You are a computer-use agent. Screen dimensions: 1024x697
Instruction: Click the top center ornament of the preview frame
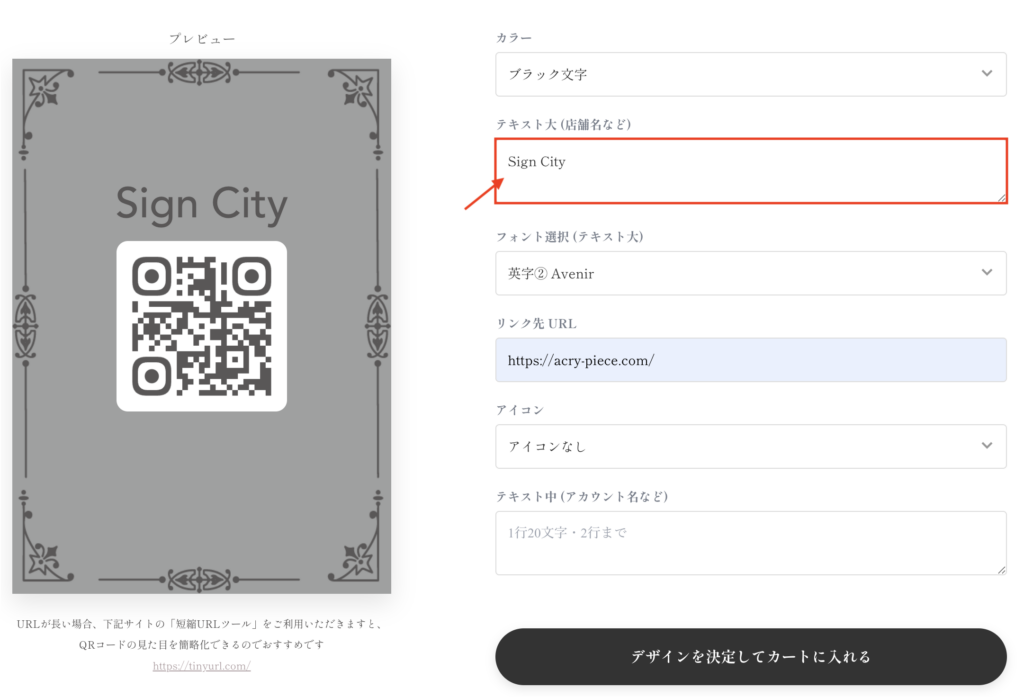click(x=201, y=72)
